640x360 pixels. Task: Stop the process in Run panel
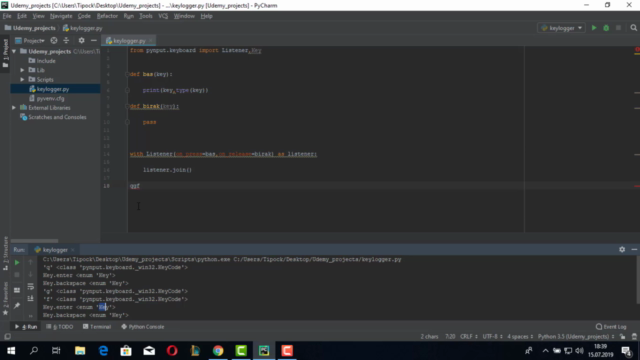pos(17,275)
